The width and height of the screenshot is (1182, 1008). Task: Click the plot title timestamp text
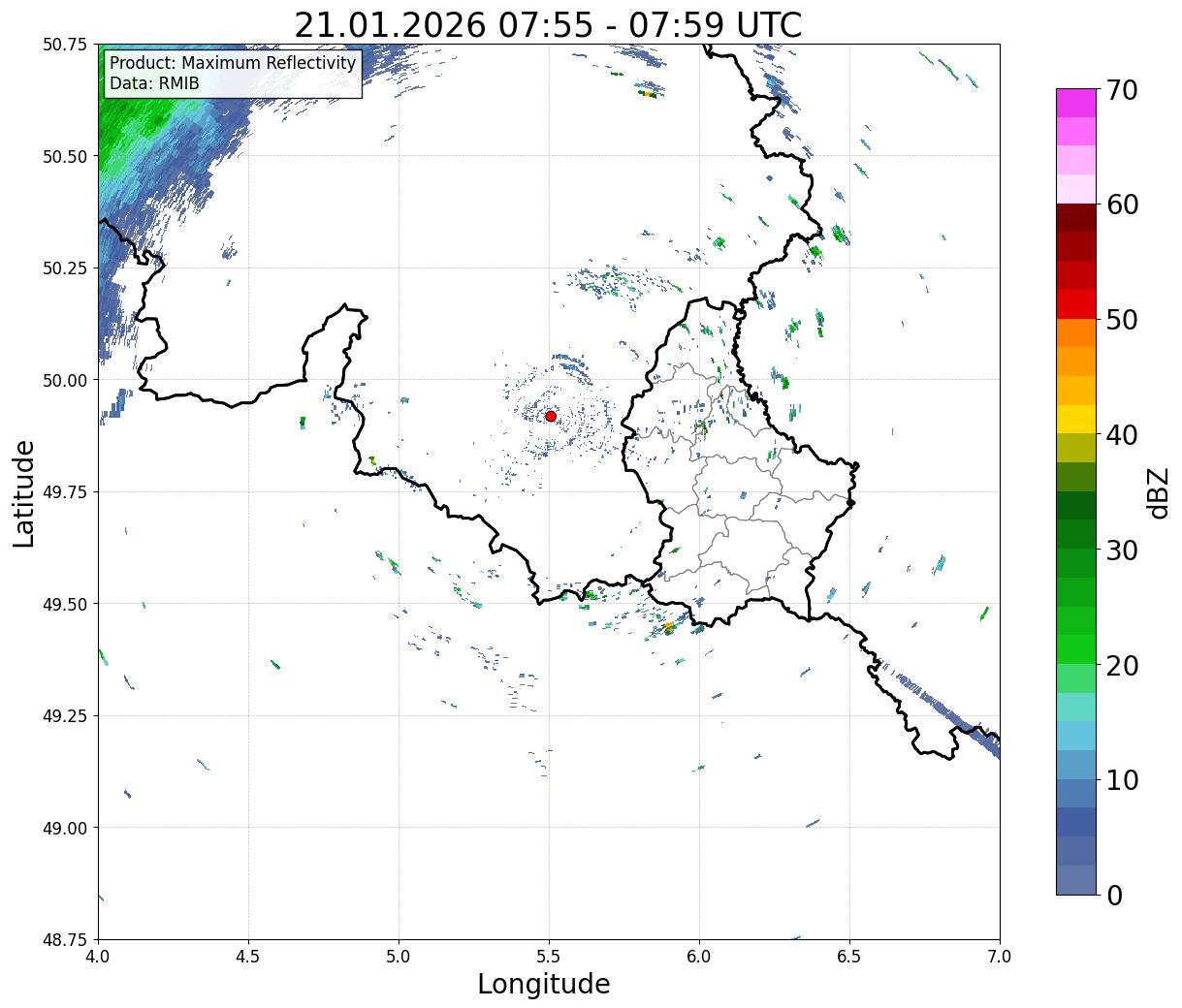point(548,24)
